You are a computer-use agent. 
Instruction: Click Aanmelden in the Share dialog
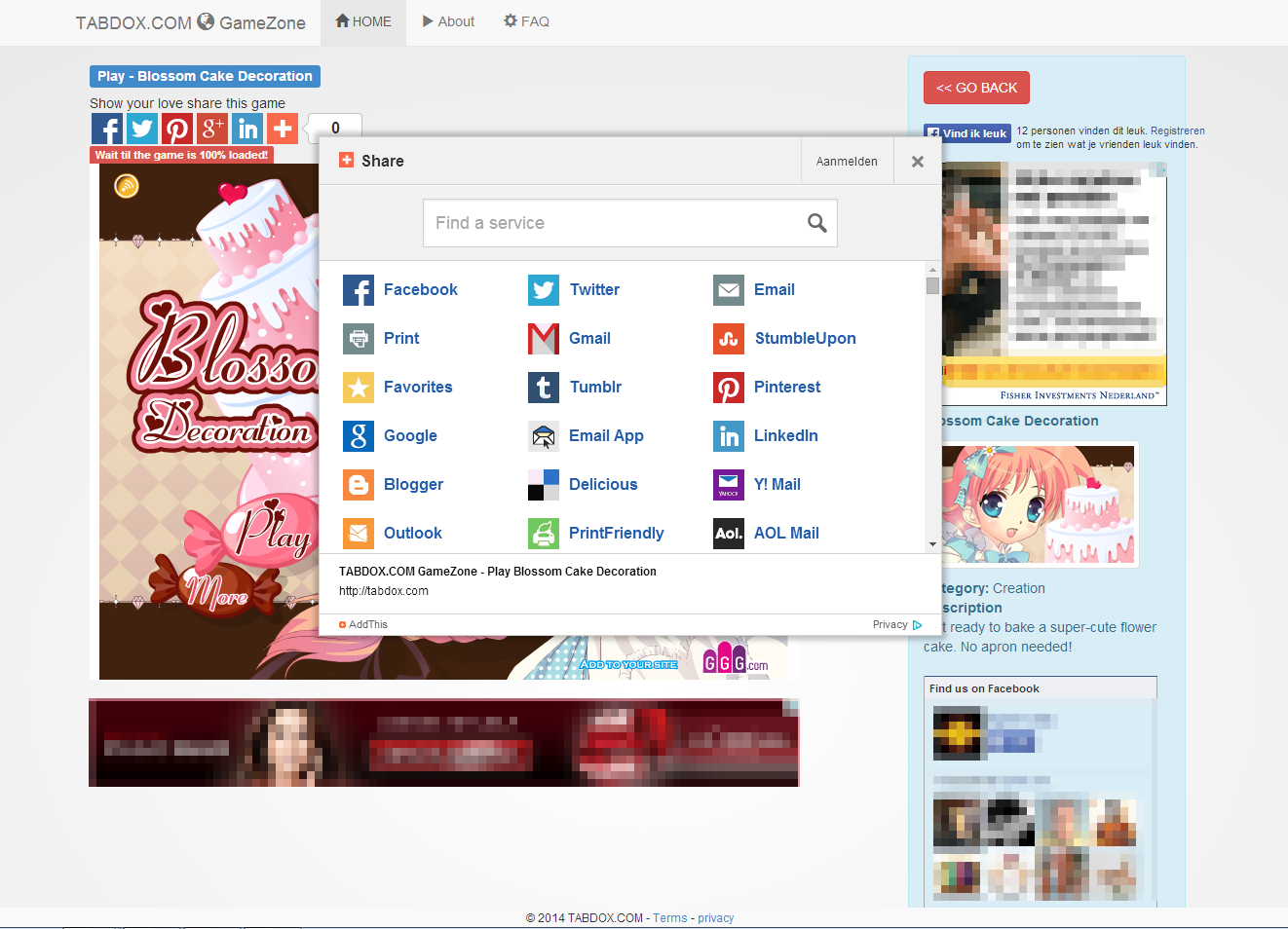click(847, 162)
